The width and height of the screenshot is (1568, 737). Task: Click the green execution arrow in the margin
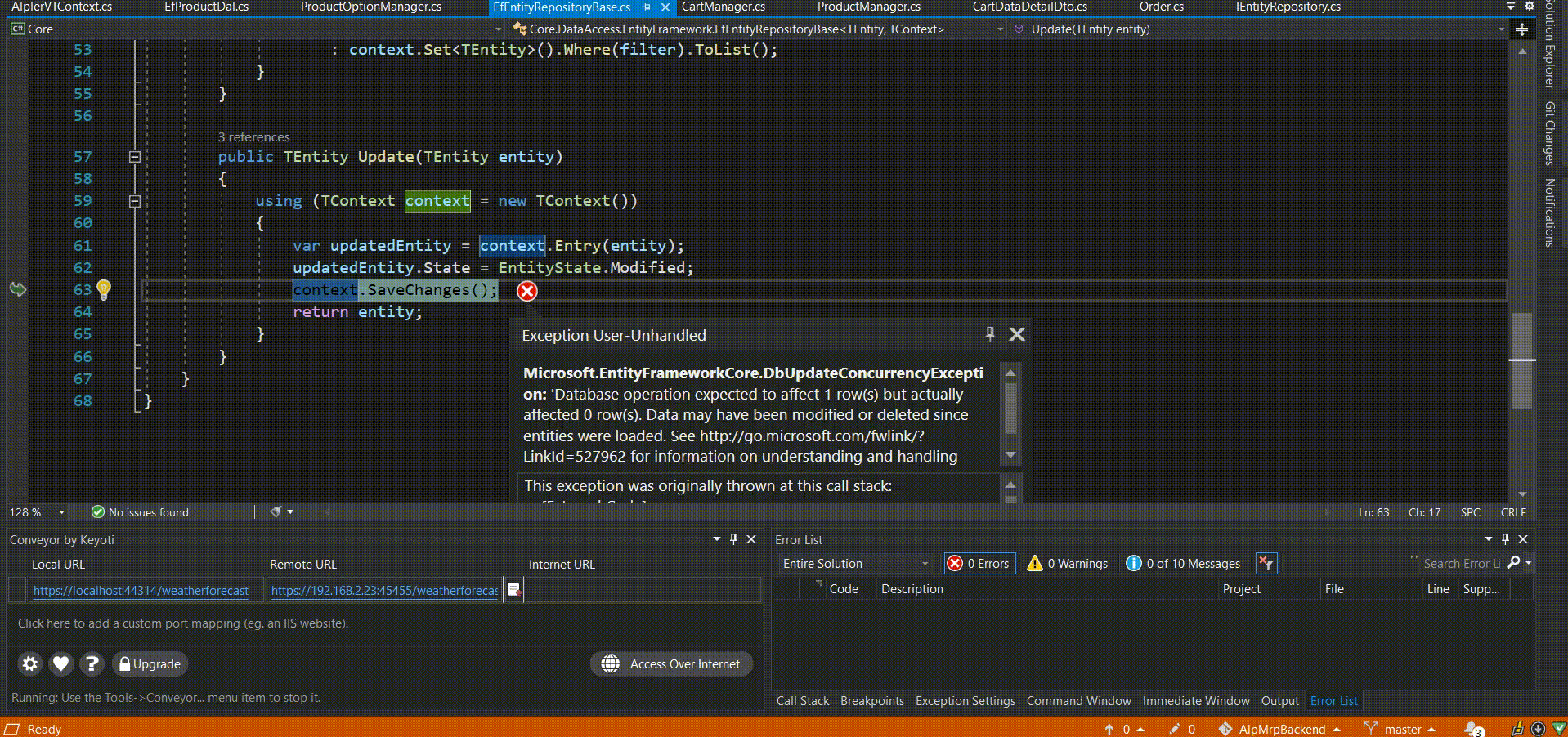pyautogui.click(x=18, y=289)
